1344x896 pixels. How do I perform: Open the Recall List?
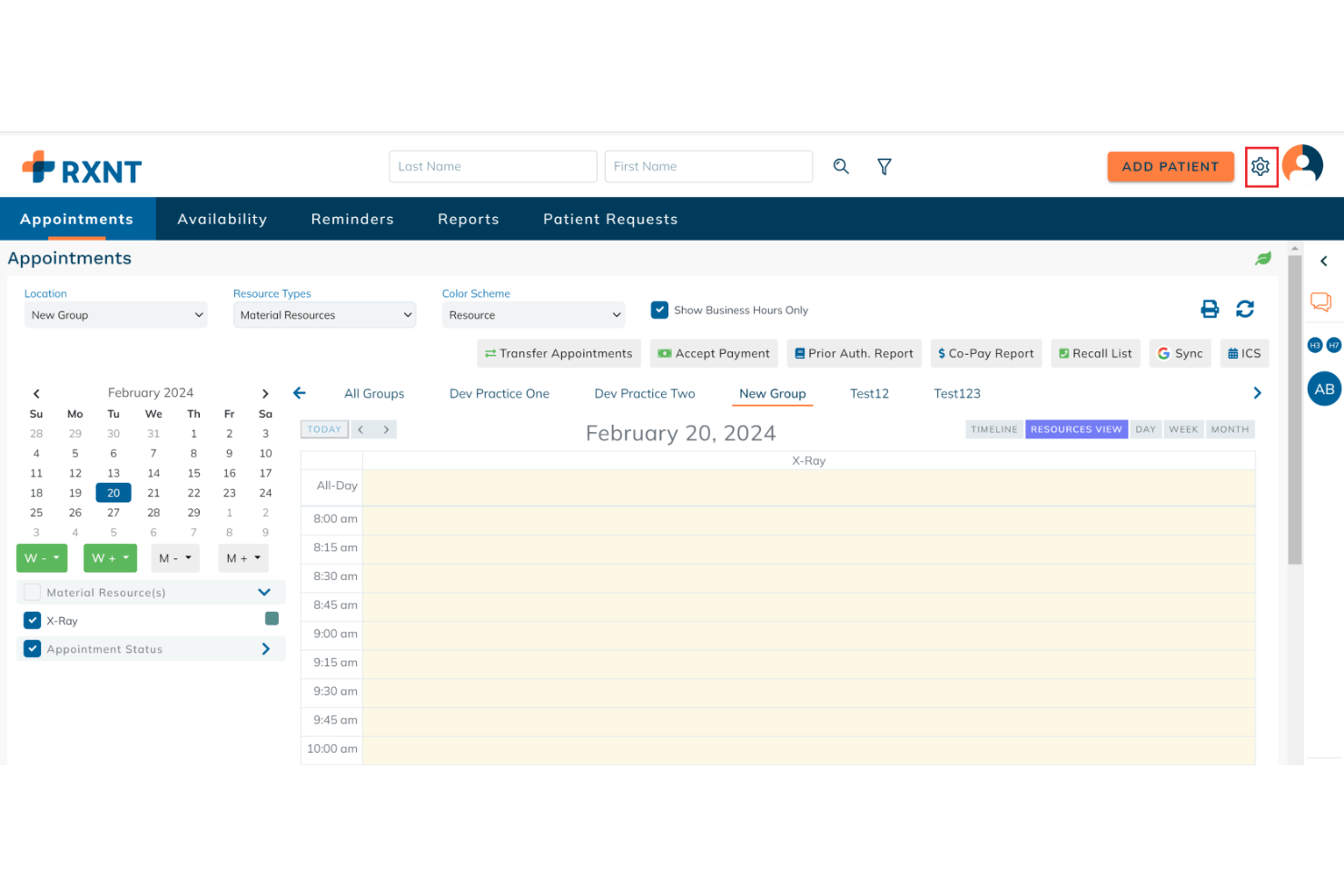coord(1095,353)
